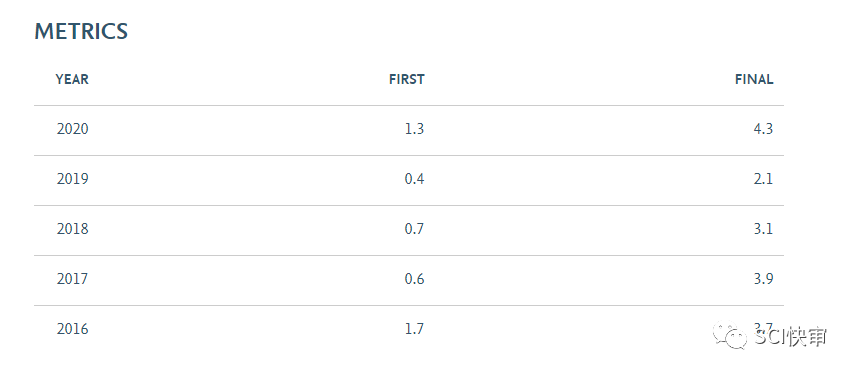Click the 2016 year row
The height and width of the screenshot is (374, 855).
click(409, 330)
